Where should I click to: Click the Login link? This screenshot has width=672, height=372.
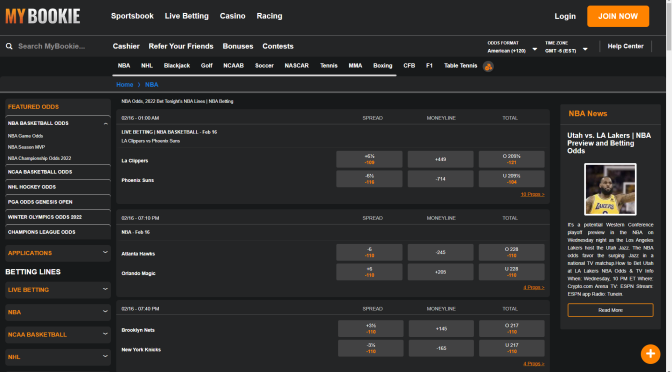(565, 16)
